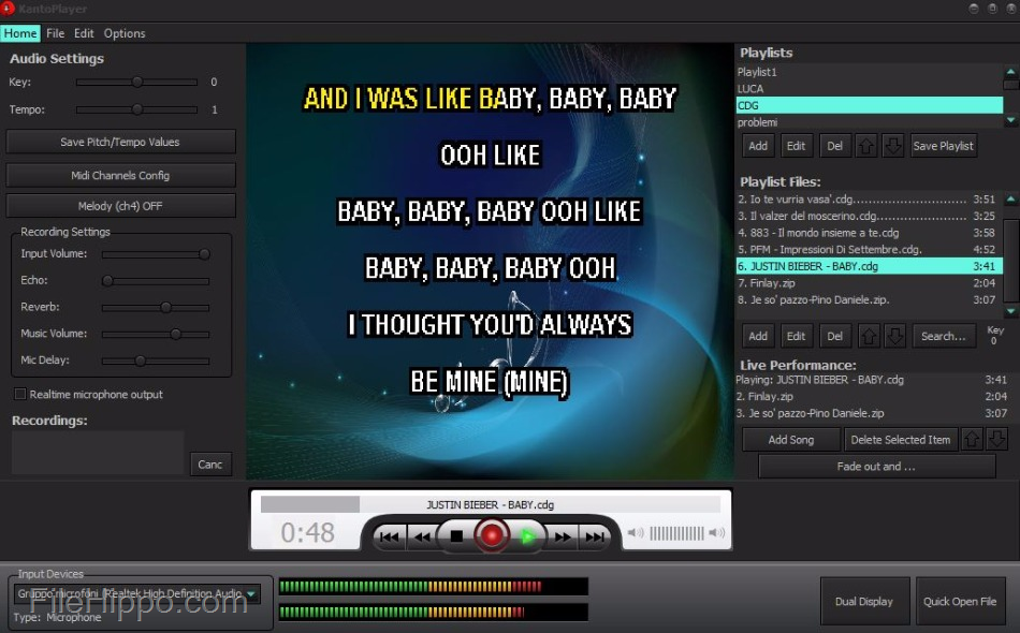Image resolution: width=1020 pixels, height=633 pixels.
Task: Click the red record button
Action: coord(491,535)
